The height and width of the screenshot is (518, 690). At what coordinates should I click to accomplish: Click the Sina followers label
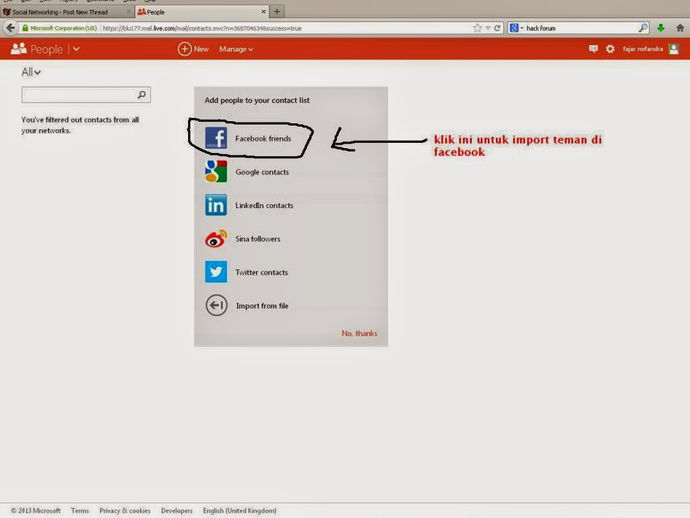(x=258, y=239)
